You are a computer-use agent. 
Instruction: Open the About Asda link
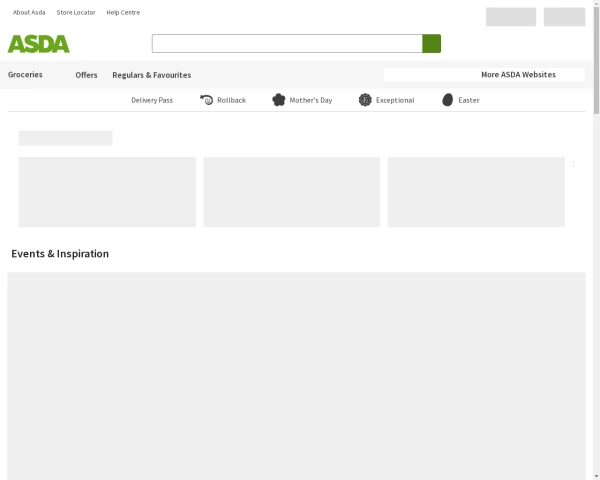29,12
